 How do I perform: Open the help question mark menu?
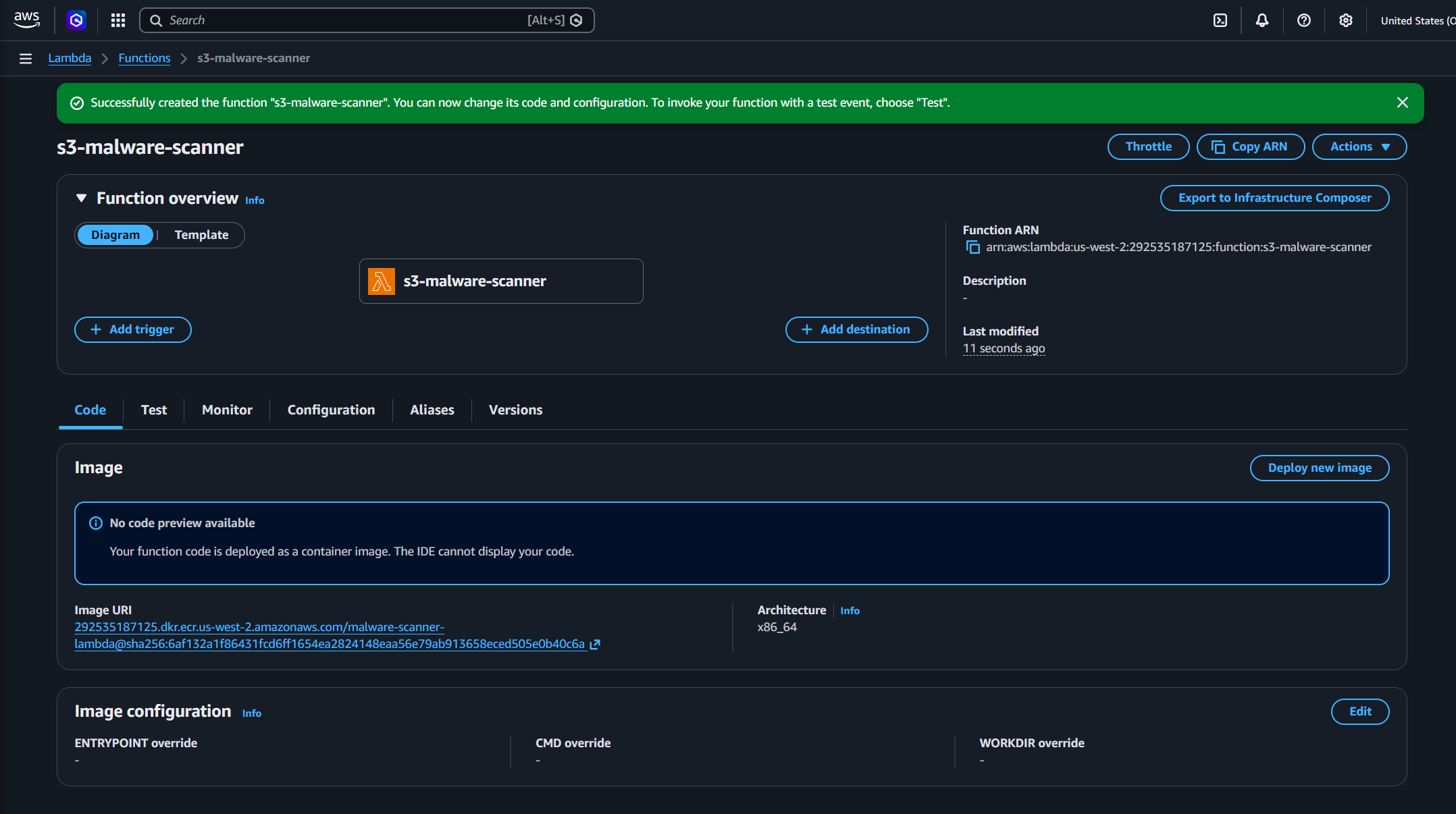pos(1304,20)
